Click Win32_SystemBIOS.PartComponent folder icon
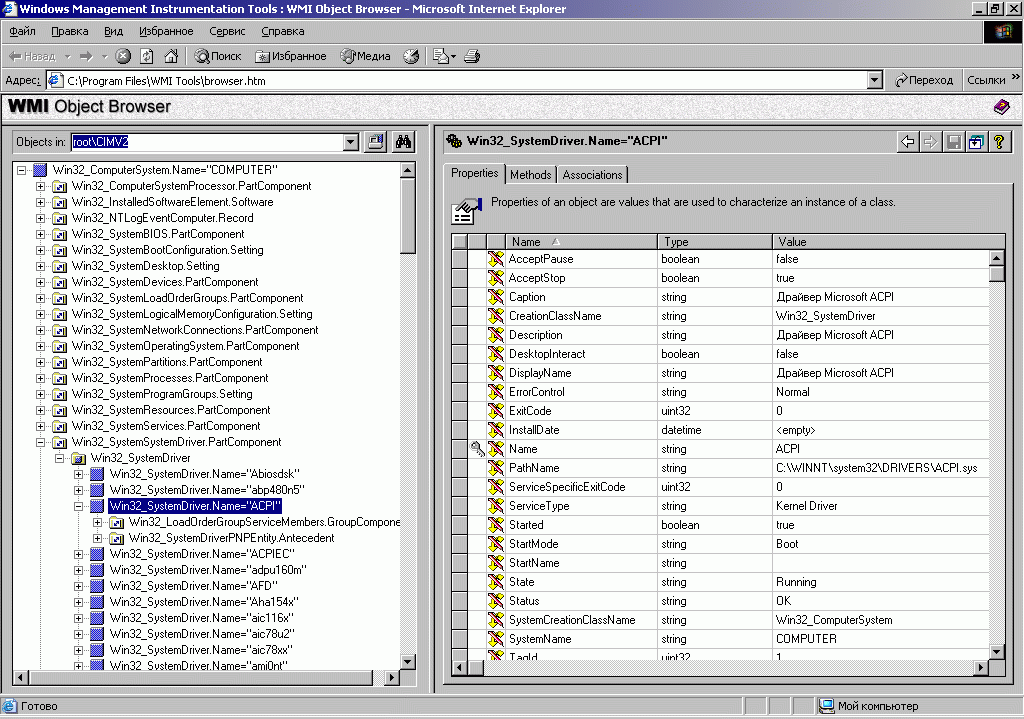The image size is (1024, 719). [59, 234]
